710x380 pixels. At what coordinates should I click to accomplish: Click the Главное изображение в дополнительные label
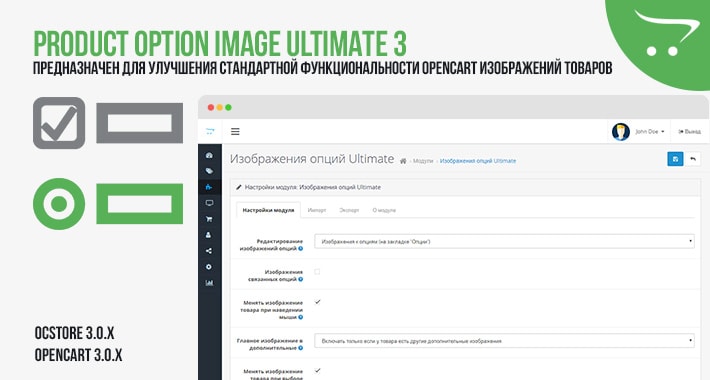270,344
